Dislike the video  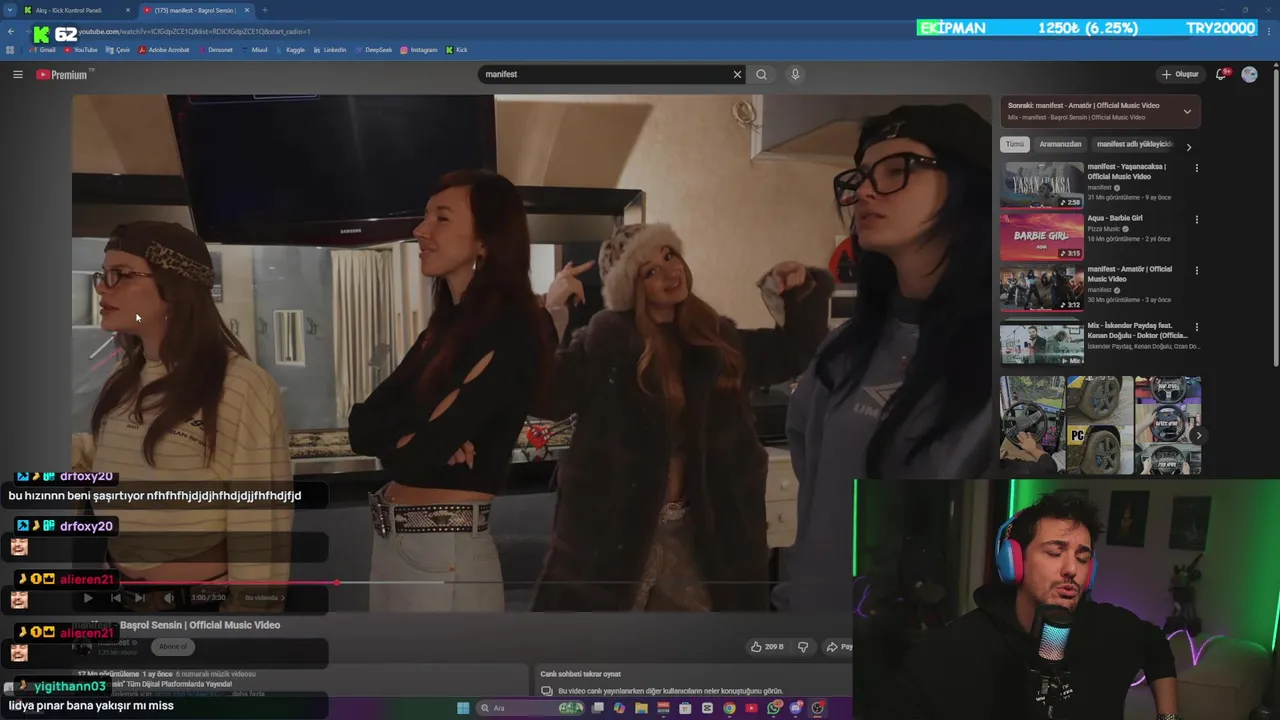point(803,647)
